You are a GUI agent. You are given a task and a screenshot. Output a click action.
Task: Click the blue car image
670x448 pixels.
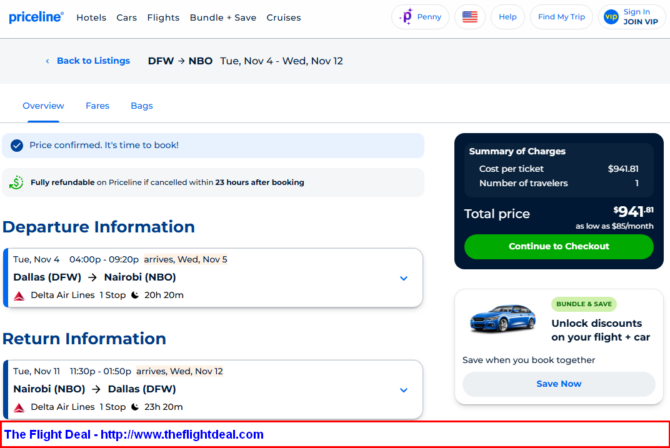pos(502,318)
